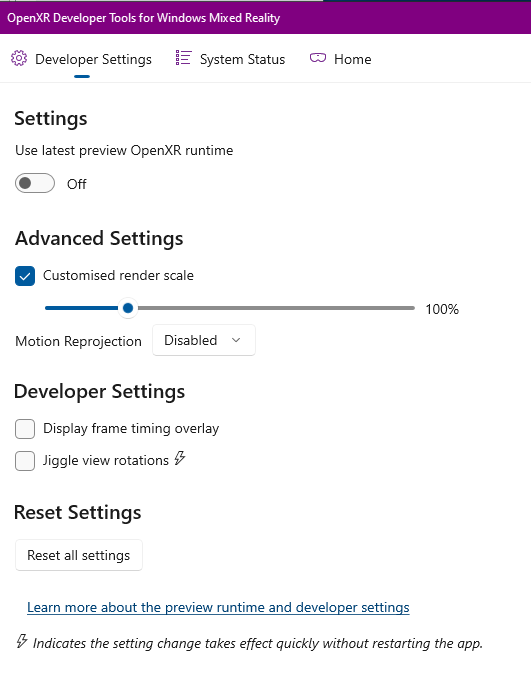Toggle the preview OpenXR runtime switch

tap(35, 183)
